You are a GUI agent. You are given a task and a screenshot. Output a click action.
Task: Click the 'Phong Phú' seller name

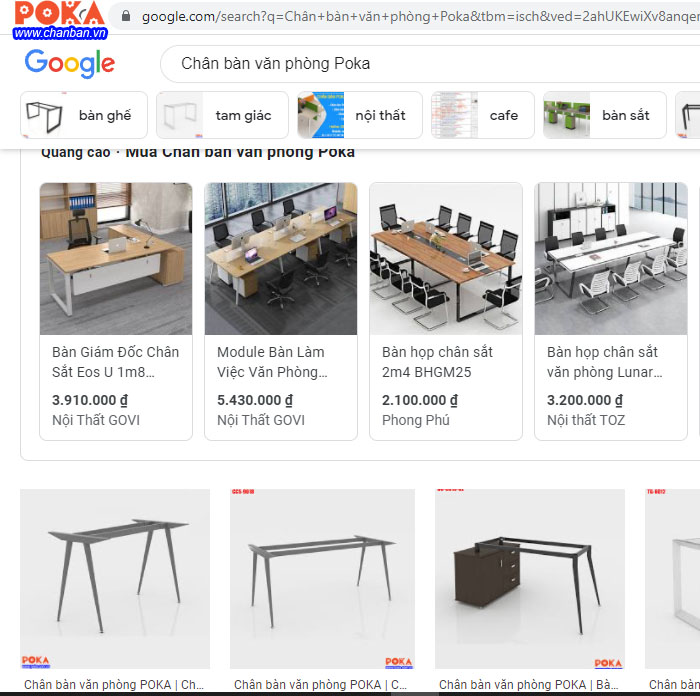(416, 420)
